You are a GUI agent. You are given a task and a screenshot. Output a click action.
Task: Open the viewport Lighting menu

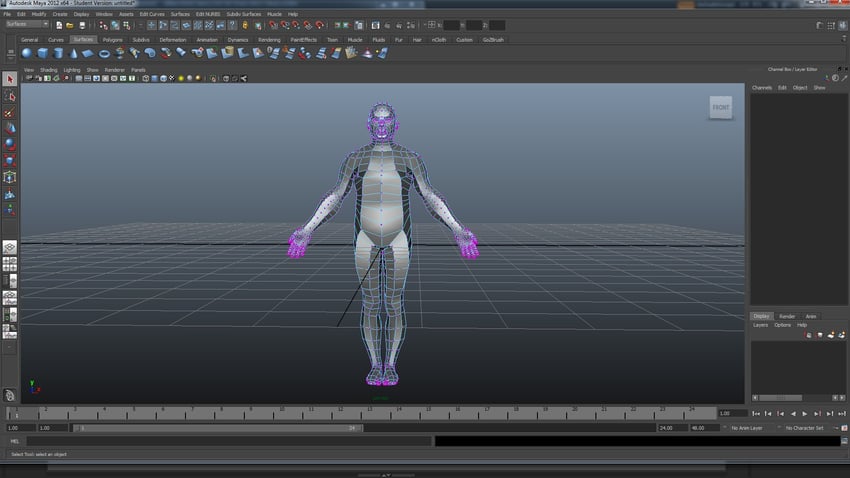[x=72, y=70]
